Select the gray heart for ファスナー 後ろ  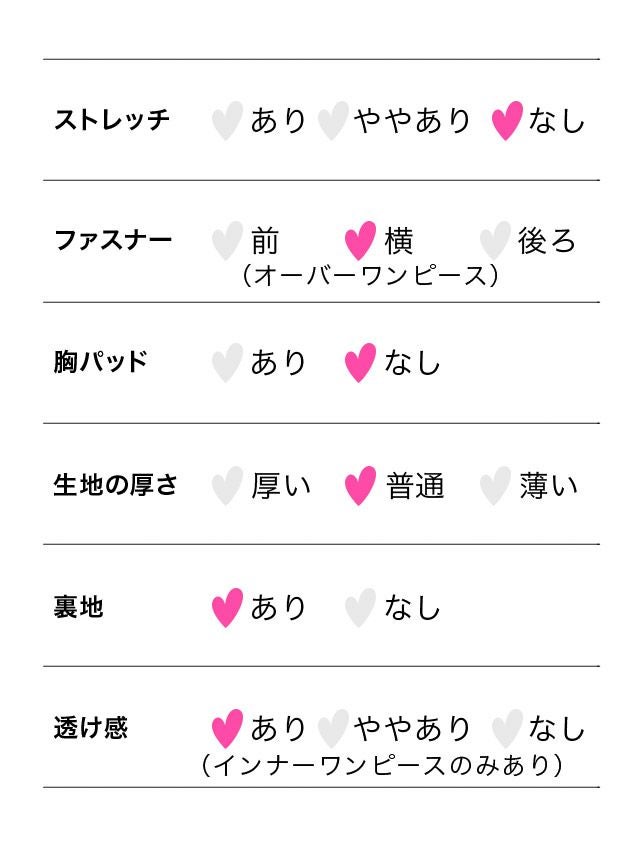coord(494,241)
